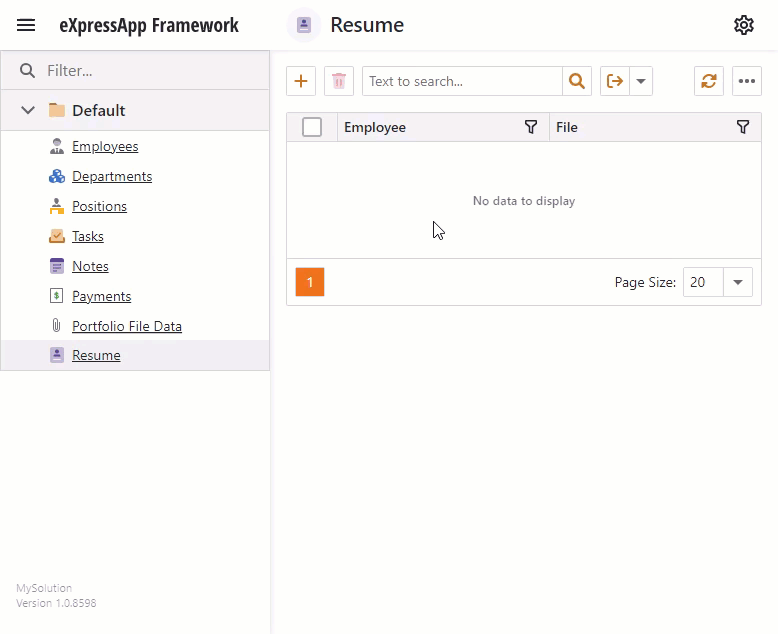Click the Tasks icon in sidebar
Screen dimensions: 778x634
point(57,236)
